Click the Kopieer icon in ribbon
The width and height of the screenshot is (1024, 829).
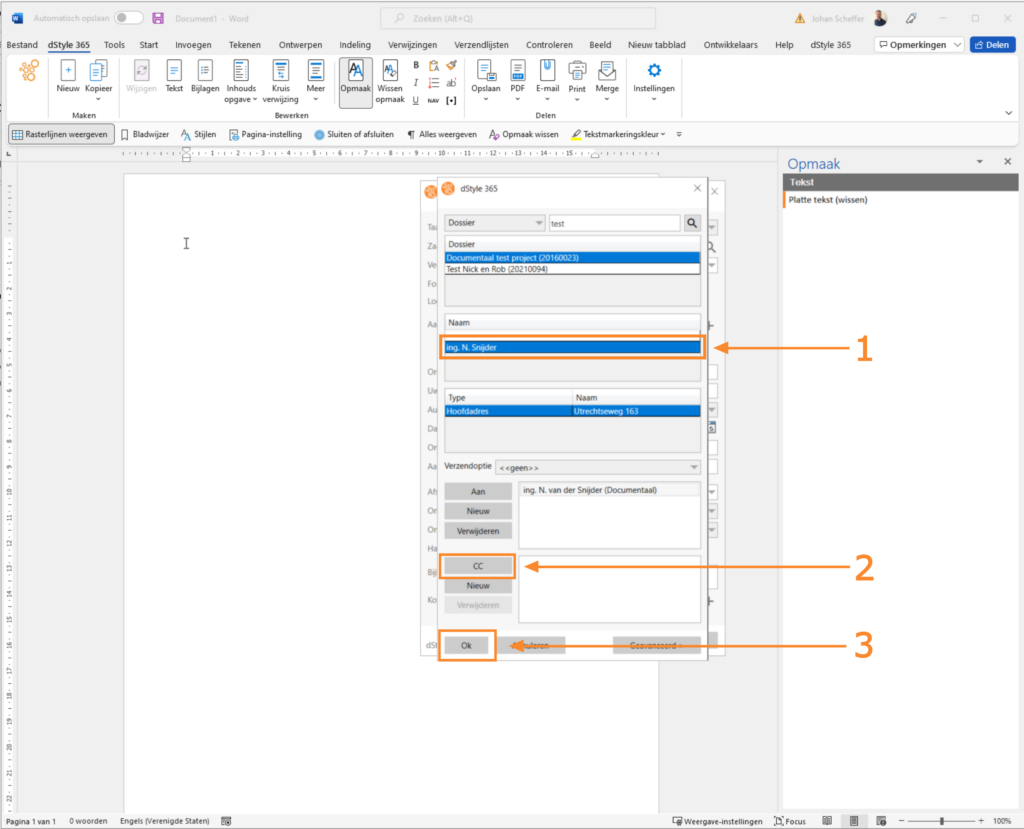(98, 80)
